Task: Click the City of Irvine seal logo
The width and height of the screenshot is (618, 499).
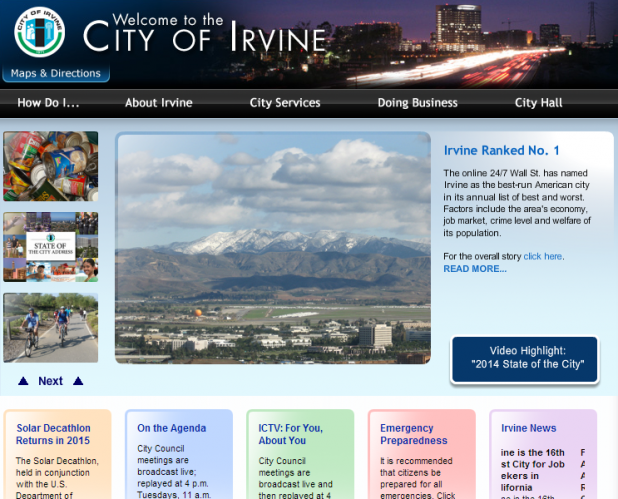Action: click(x=39, y=32)
